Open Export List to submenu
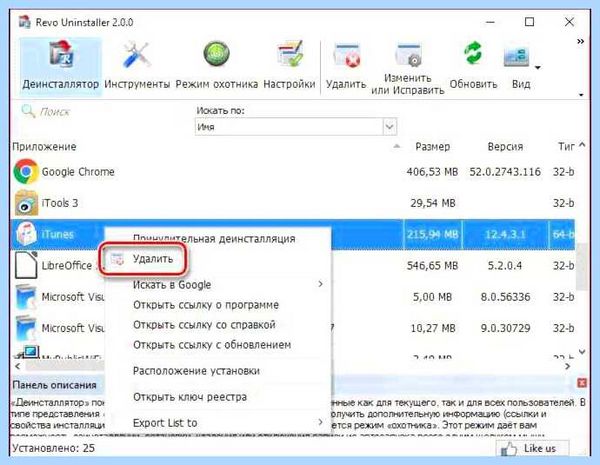 tap(217, 423)
